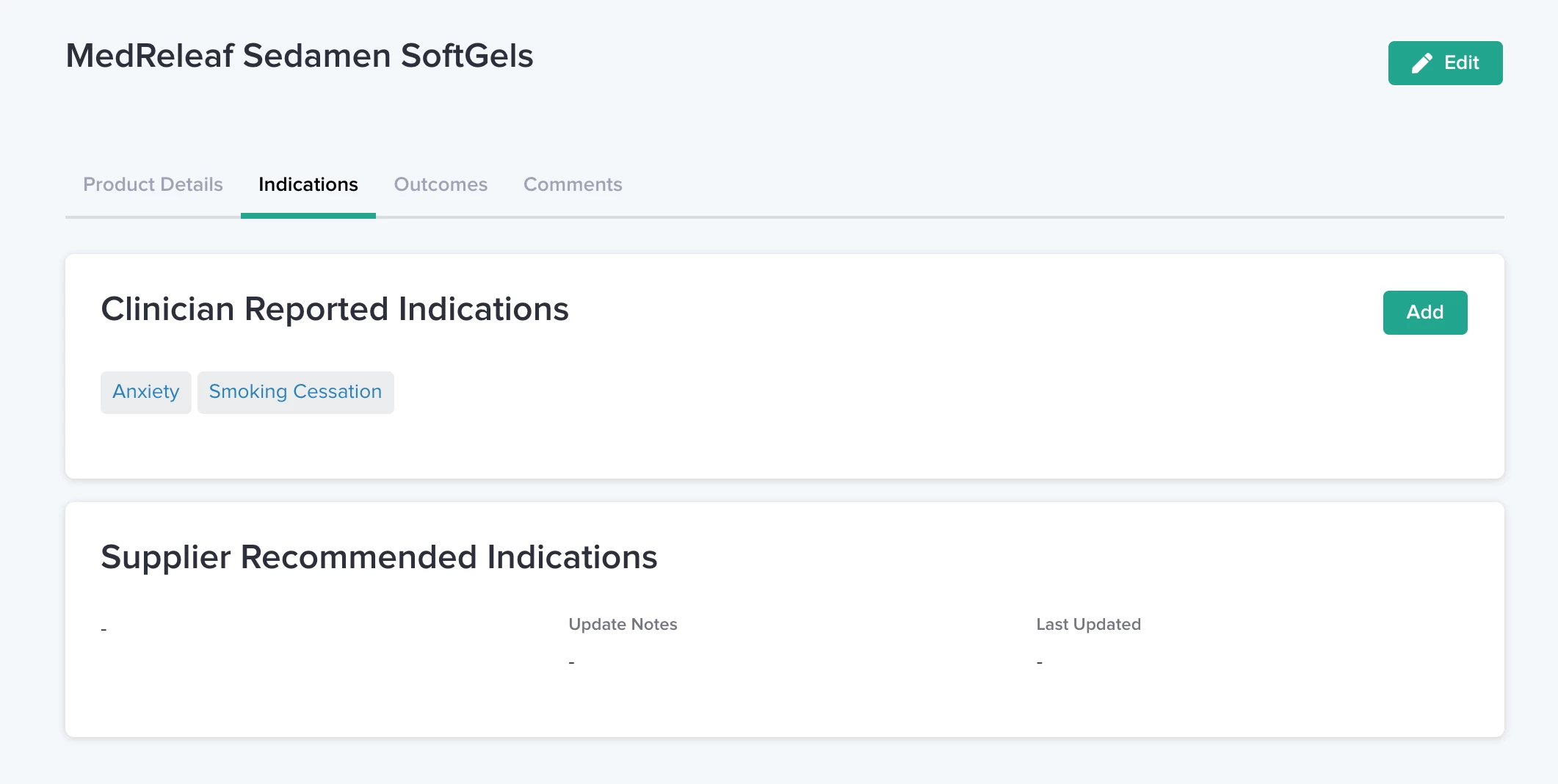This screenshot has height=784, width=1558.
Task: Open the Product Details tab
Action: point(153,184)
